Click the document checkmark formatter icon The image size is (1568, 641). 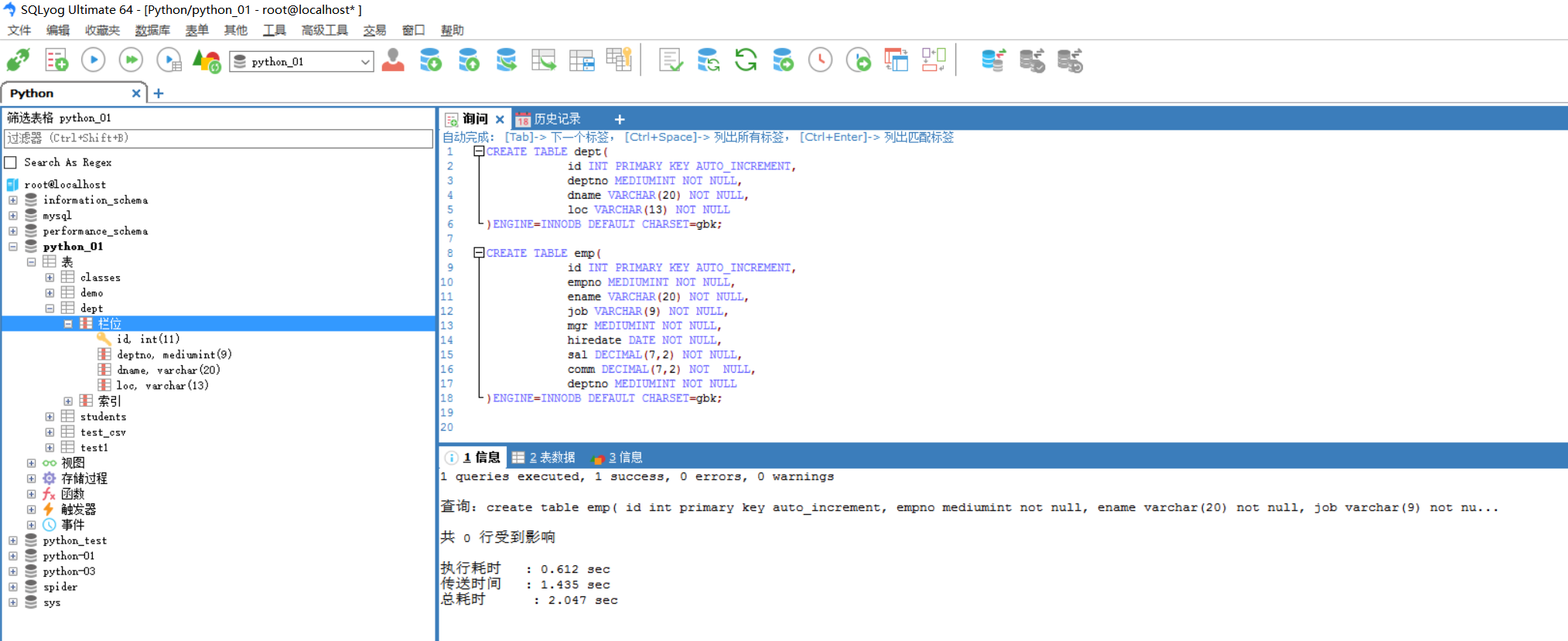pos(671,60)
